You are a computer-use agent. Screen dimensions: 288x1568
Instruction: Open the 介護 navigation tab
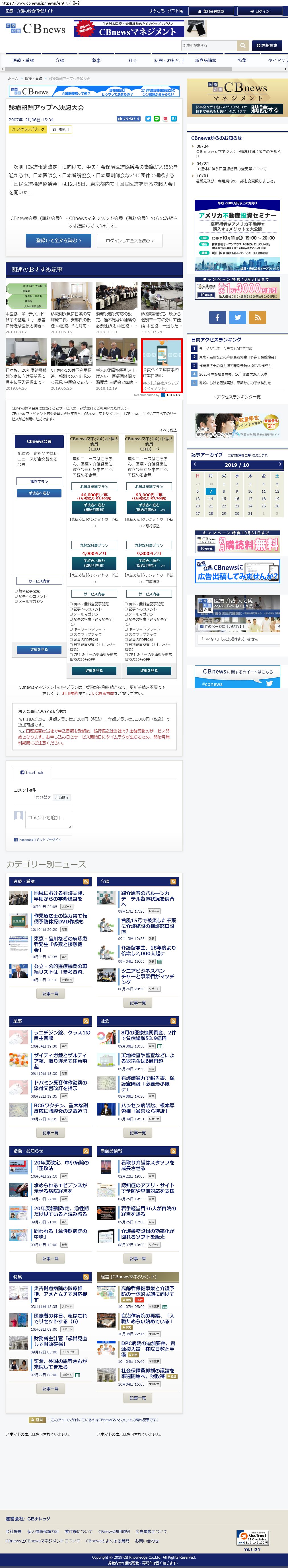click(x=60, y=60)
